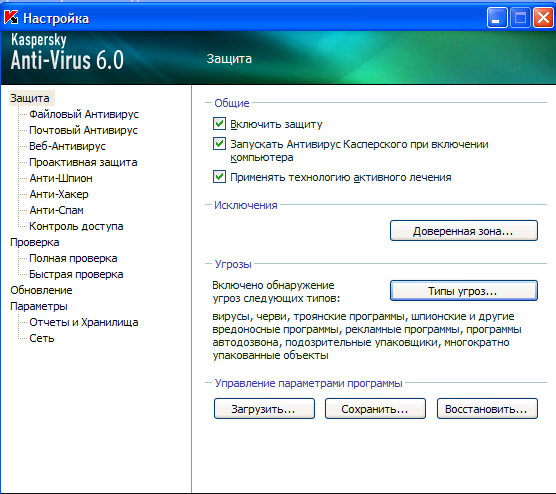The width and height of the screenshot is (556, 494).
Task: Select Обновление in the settings tree
Action: [41, 290]
